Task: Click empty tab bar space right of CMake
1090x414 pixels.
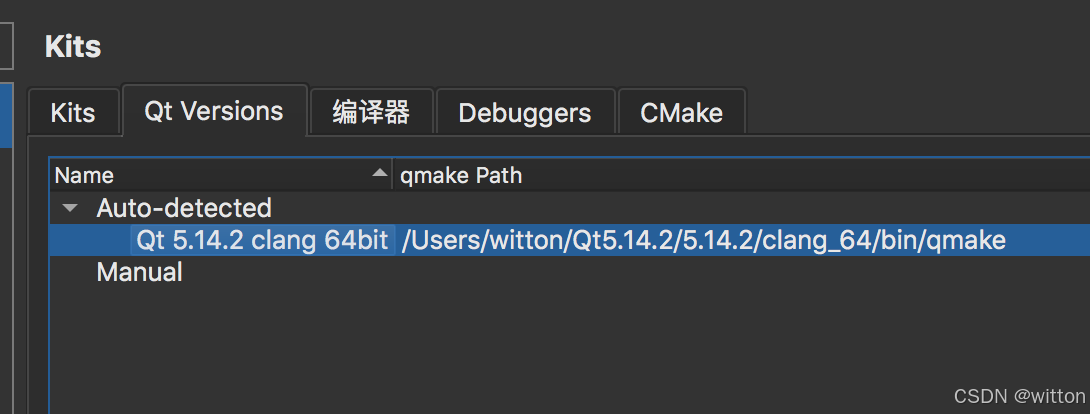Action: (900, 112)
